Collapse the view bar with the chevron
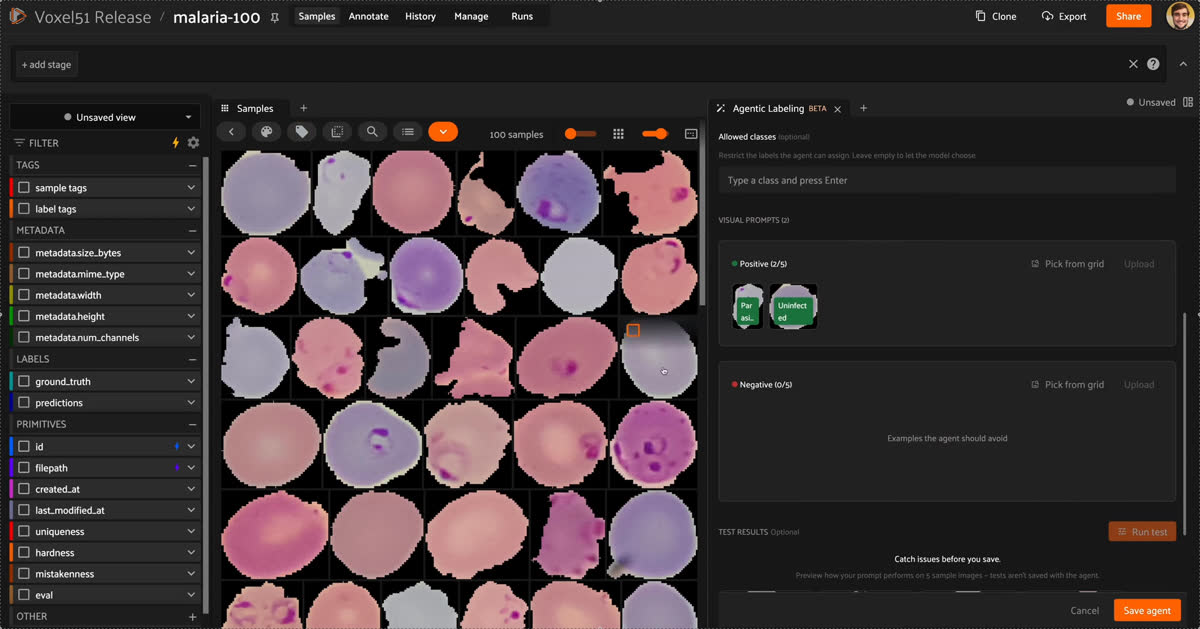Viewport: 1200px width, 629px height. pyautogui.click(x=1183, y=64)
